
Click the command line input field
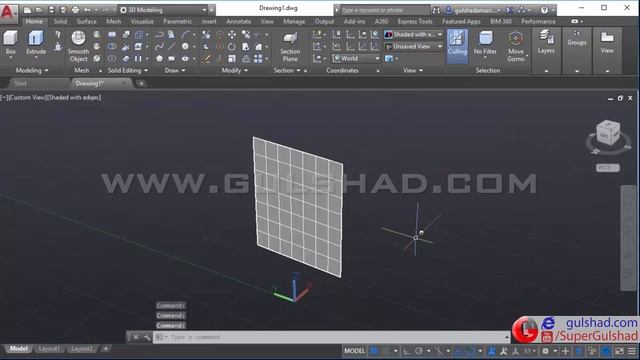click(331, 337)
